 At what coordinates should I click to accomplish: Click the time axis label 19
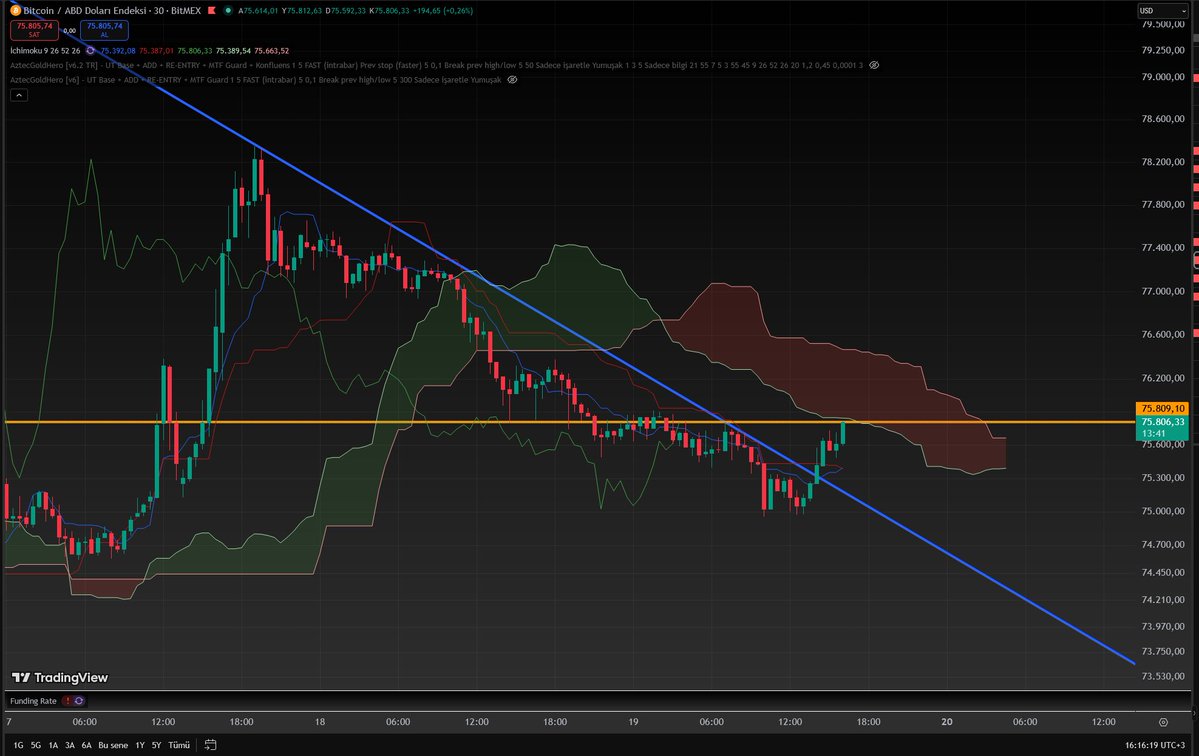633,722
